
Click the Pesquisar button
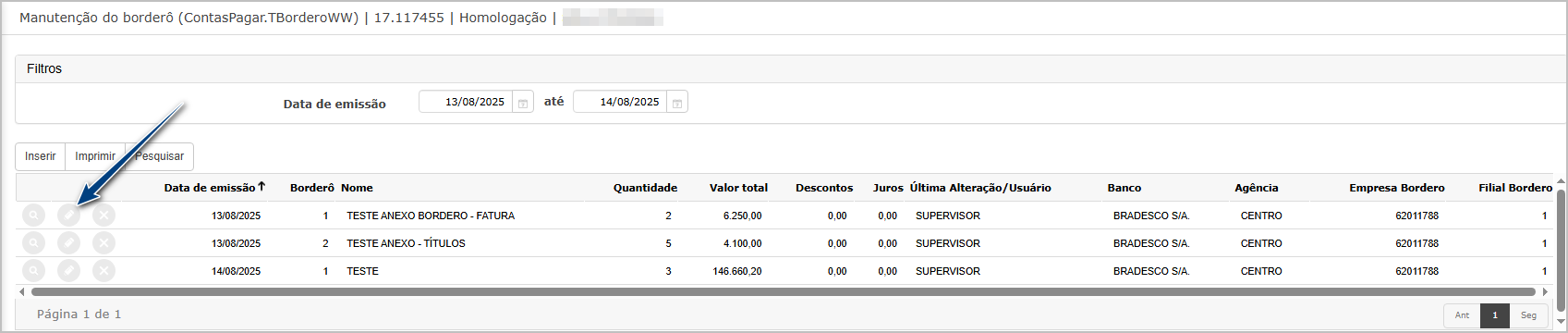tap(160, 156)
